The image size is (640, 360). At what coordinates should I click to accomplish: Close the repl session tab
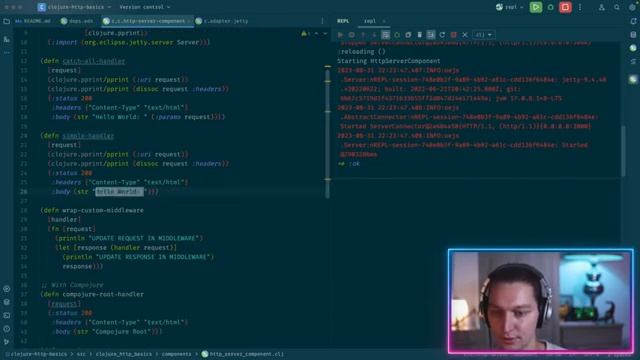pyautogui.click(x=384, y=21)
